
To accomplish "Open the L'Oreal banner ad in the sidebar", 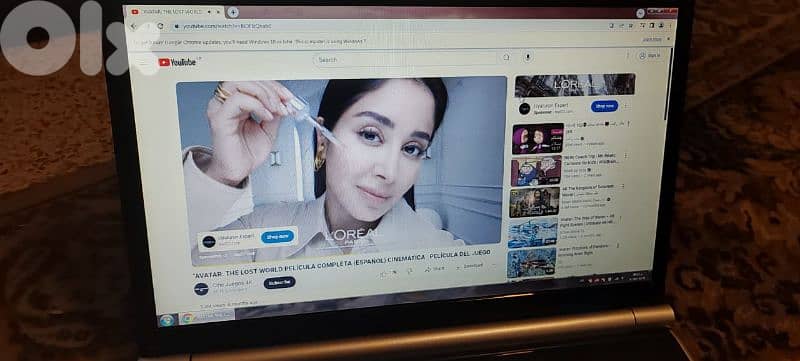I will click(x=575, y=85).
